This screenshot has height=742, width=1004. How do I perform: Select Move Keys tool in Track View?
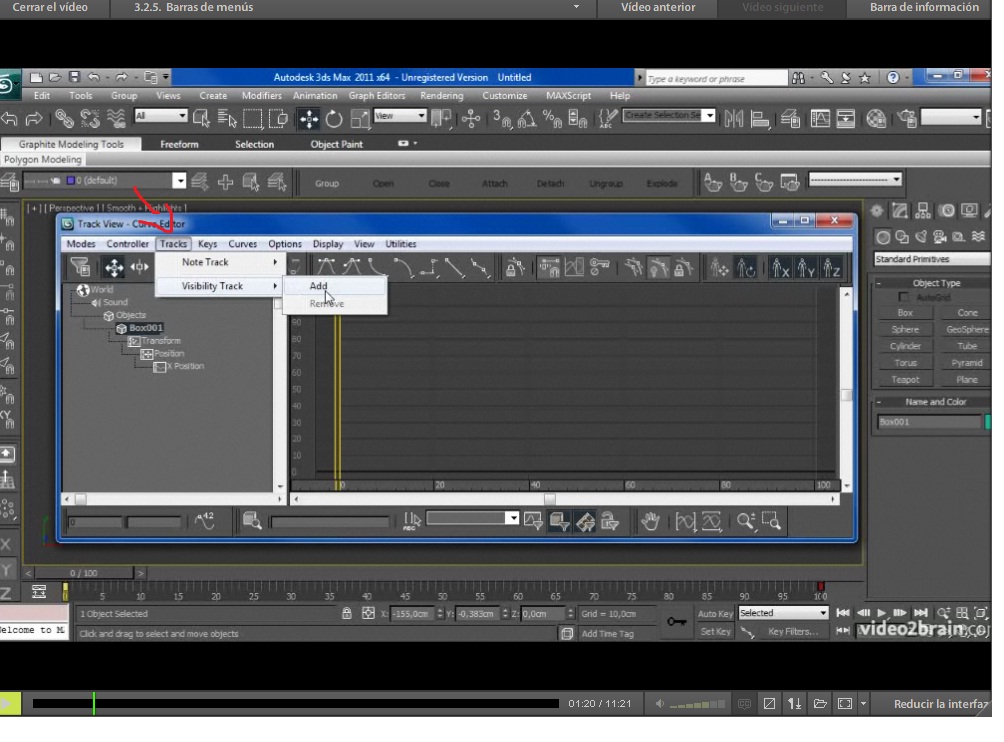[114, 267]
